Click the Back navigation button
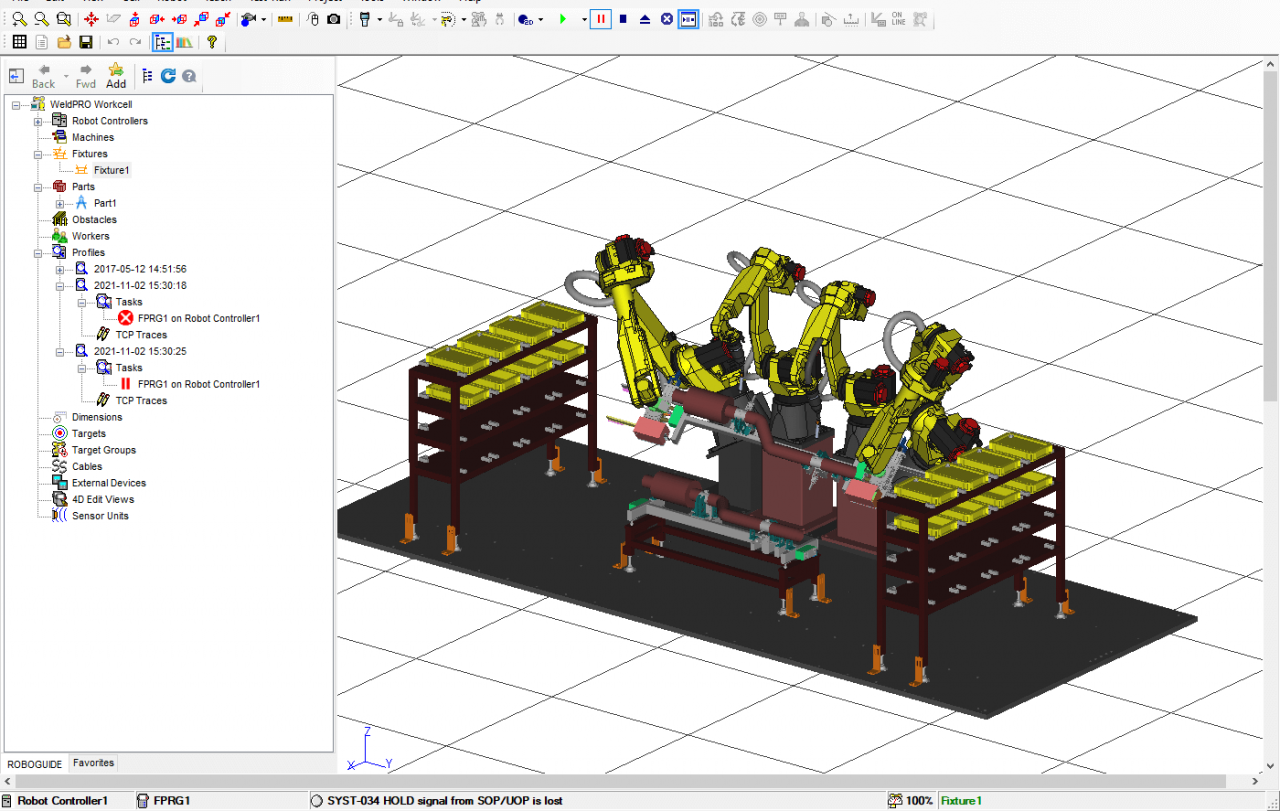The width and height of the screenshot is (1280, 811). coord(43,75)
